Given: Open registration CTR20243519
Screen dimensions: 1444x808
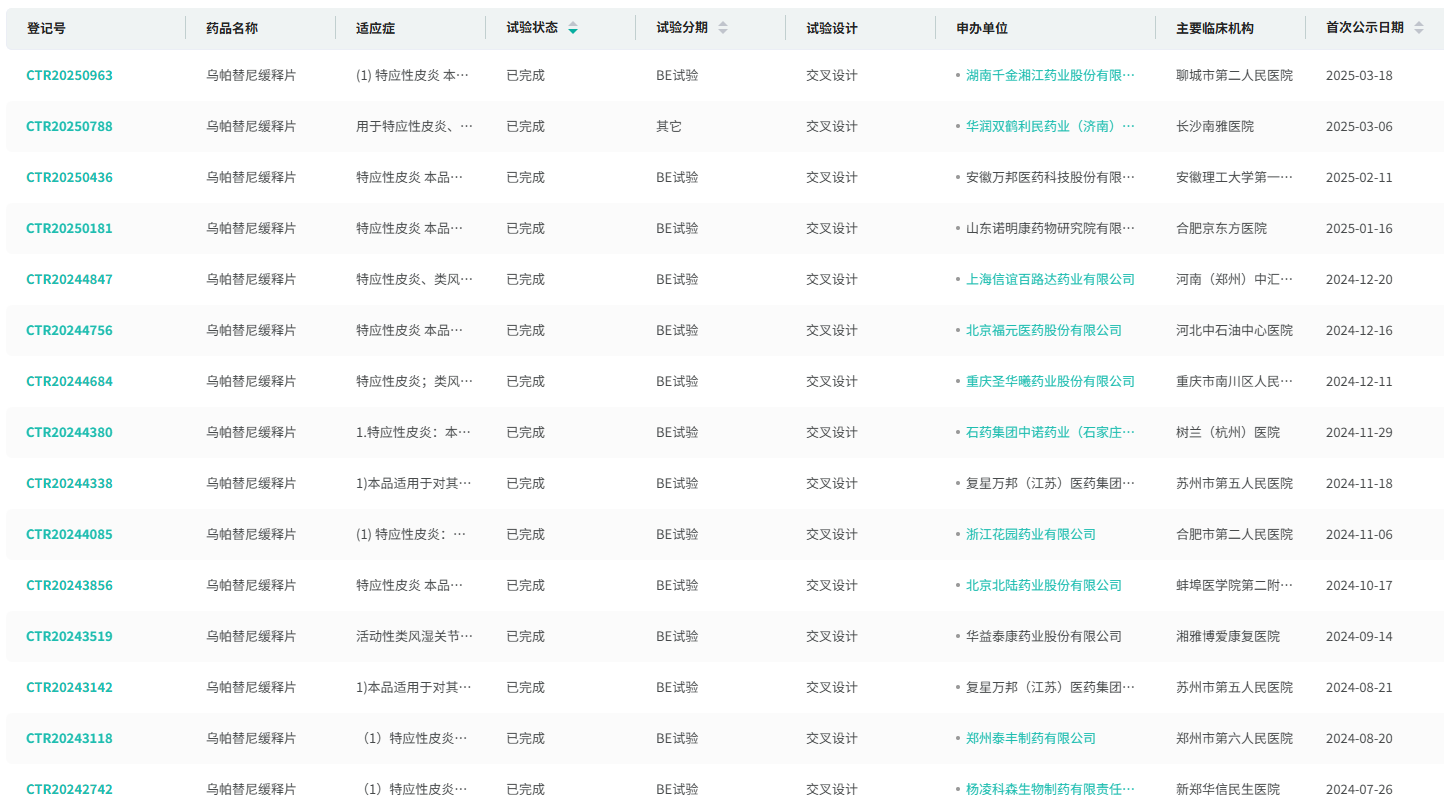Looking at the screenshot, I should (x=69, y=636).
